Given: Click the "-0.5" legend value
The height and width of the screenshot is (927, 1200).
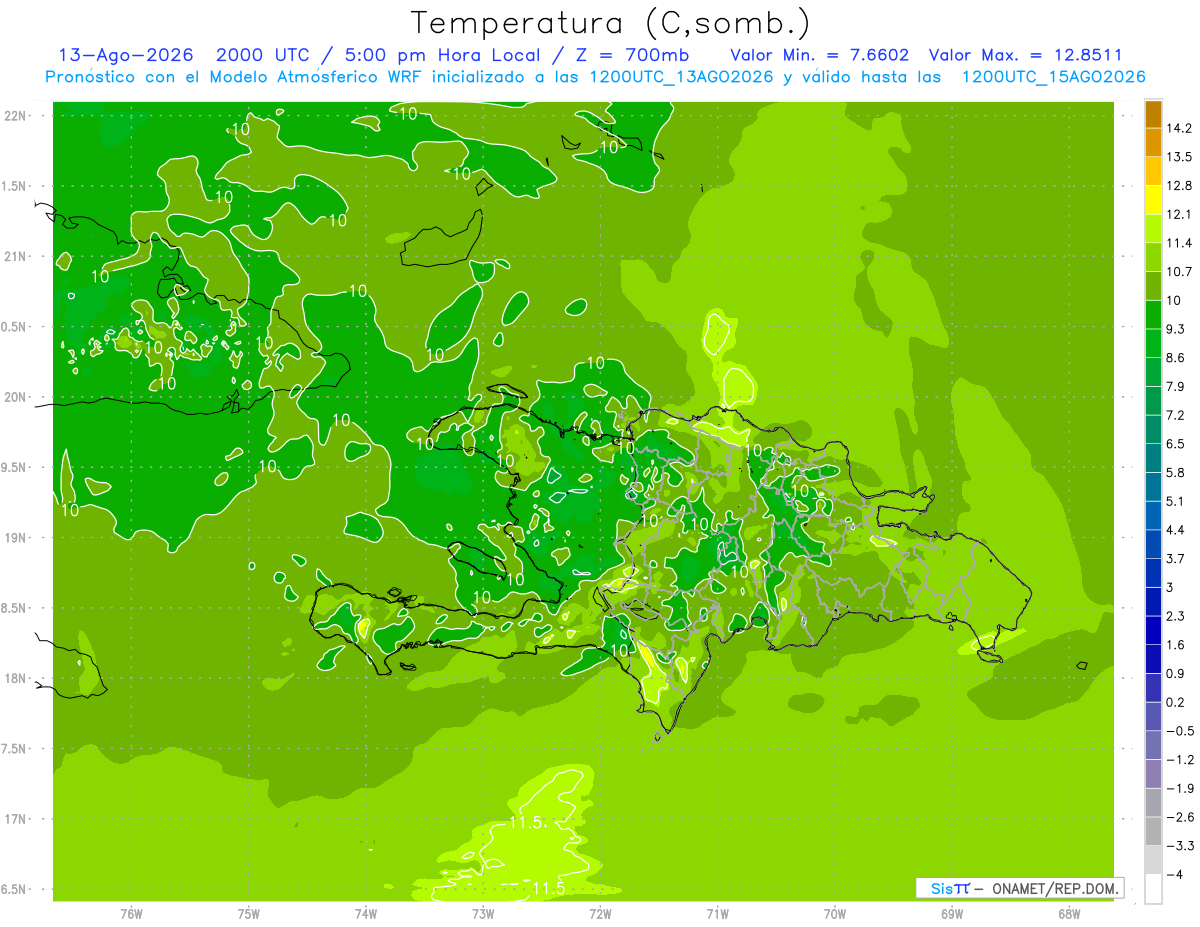Looking at the screenshot, I should (1181, 731).
